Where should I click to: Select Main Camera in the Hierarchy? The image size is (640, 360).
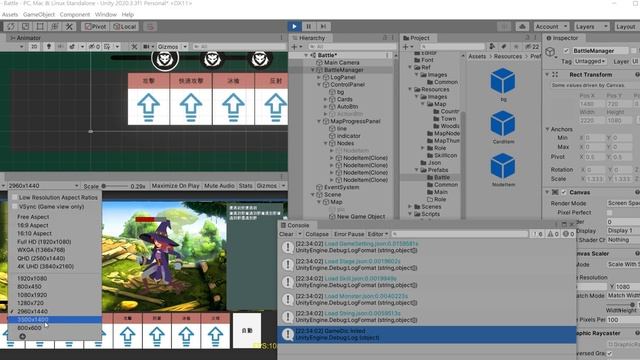coord(341,62)
